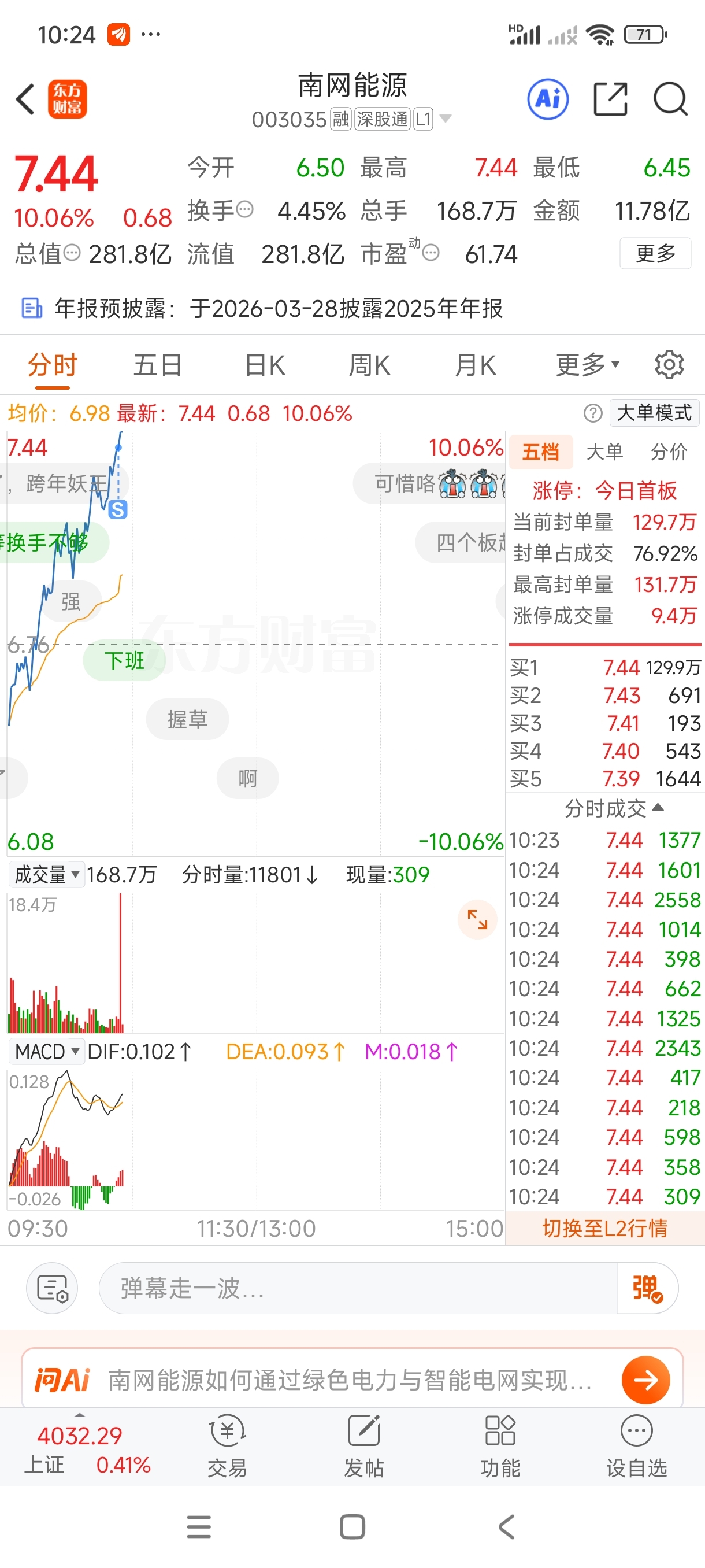
Task: Tap the S sell marker on chart
Action: [x=118, y=509]
